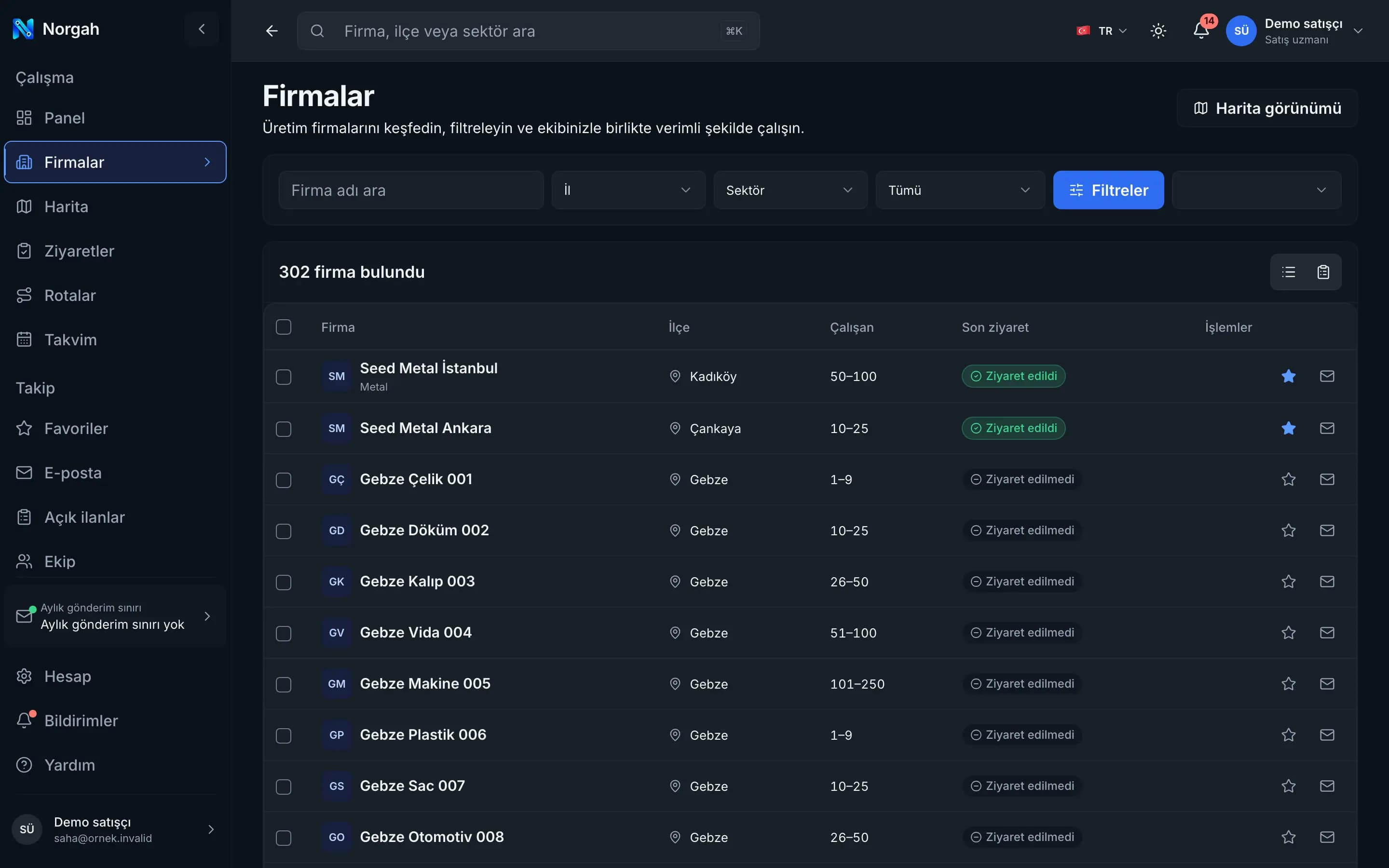Switch to list view icon

[x=1289, y=271]
